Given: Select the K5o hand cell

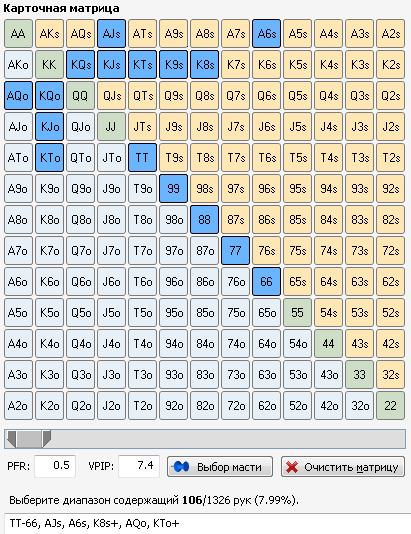Looking at the screenshot, I should click(49, 312).
